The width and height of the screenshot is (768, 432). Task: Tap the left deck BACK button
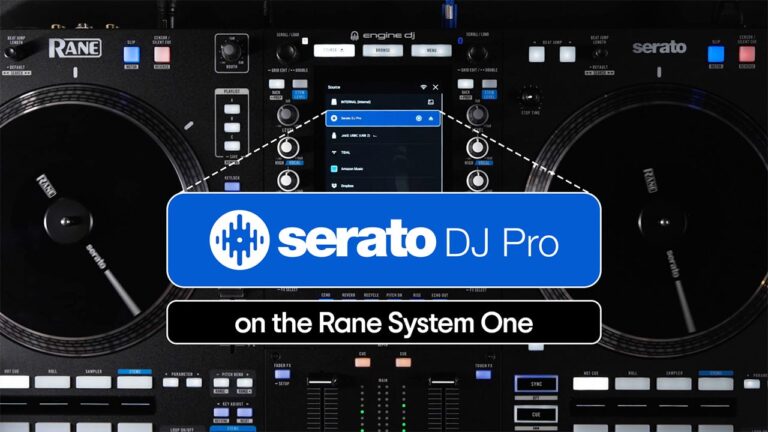276,84
